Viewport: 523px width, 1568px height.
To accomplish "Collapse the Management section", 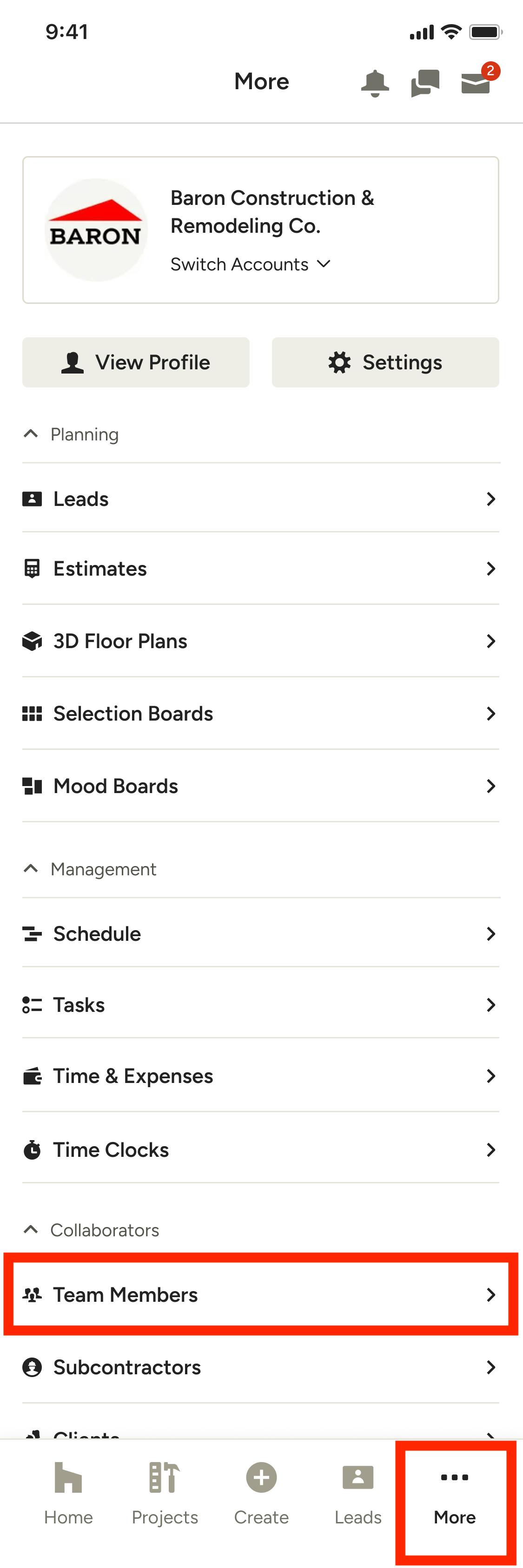I will pos(31,869).
